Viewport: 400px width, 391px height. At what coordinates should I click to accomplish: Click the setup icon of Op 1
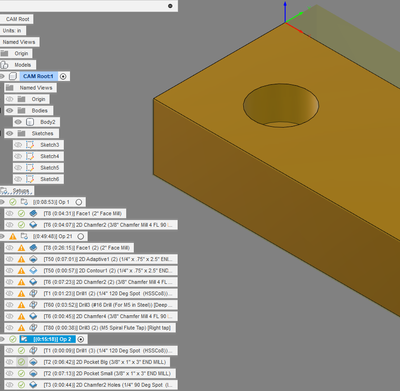click(24, 202)
